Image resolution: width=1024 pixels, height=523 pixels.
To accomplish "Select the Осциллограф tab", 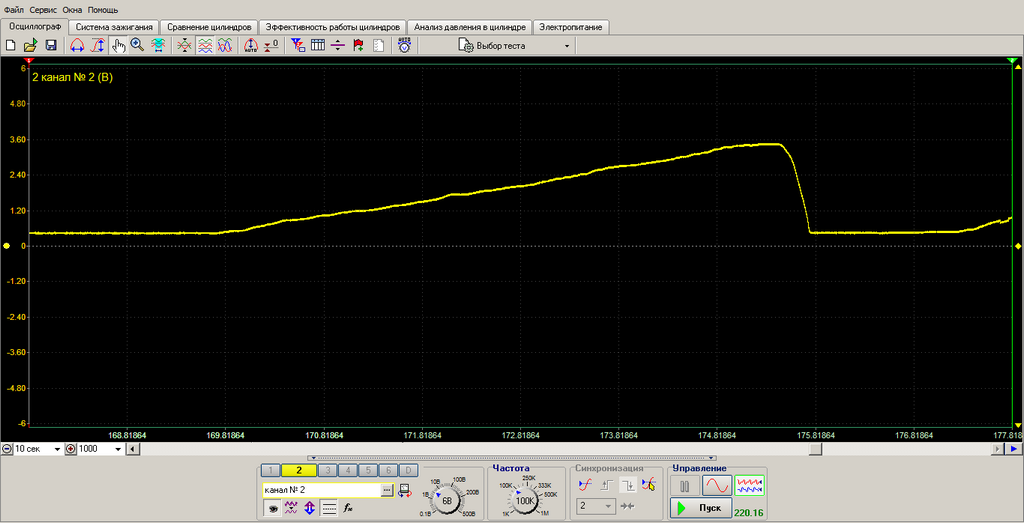I will click(x=35, y=27).
